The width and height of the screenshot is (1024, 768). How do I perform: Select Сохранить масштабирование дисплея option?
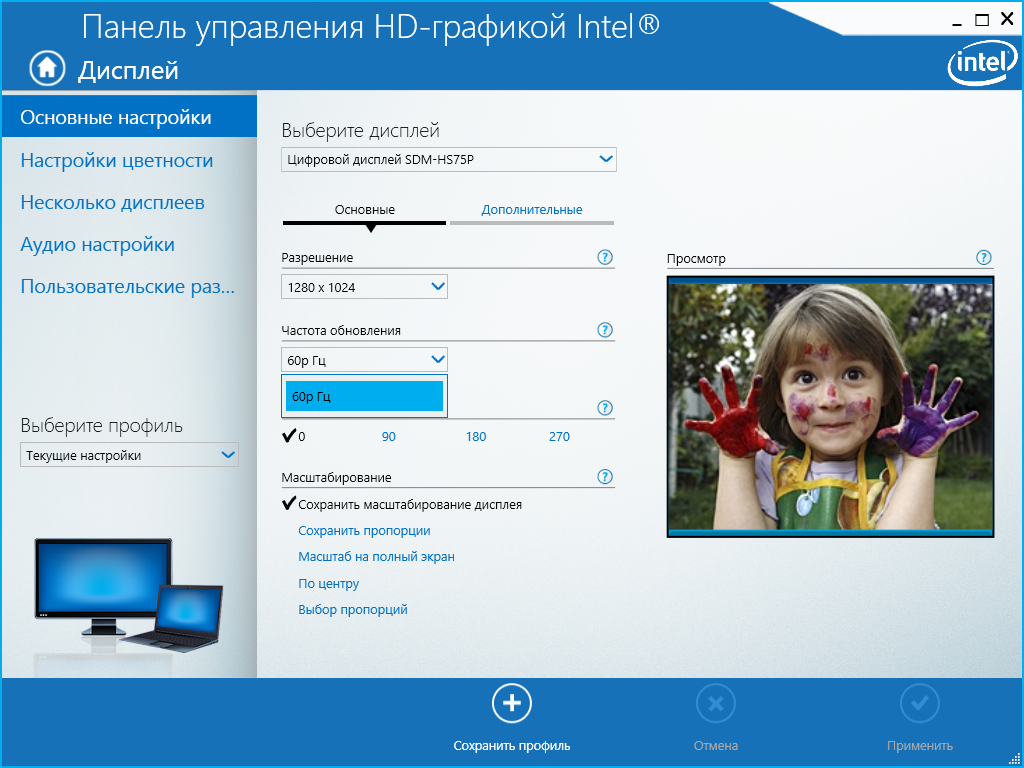click(402, 505)
